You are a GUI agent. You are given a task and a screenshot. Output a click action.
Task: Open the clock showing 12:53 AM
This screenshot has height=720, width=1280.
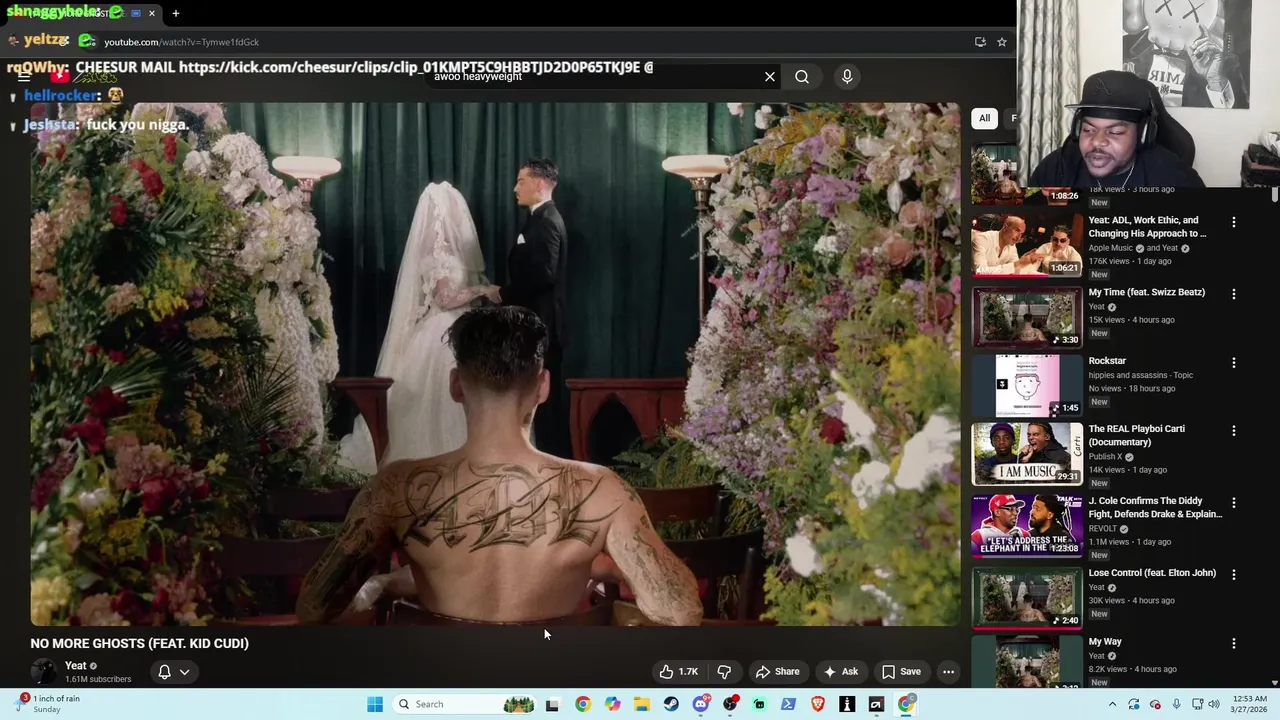click(x=1247, y=704)
